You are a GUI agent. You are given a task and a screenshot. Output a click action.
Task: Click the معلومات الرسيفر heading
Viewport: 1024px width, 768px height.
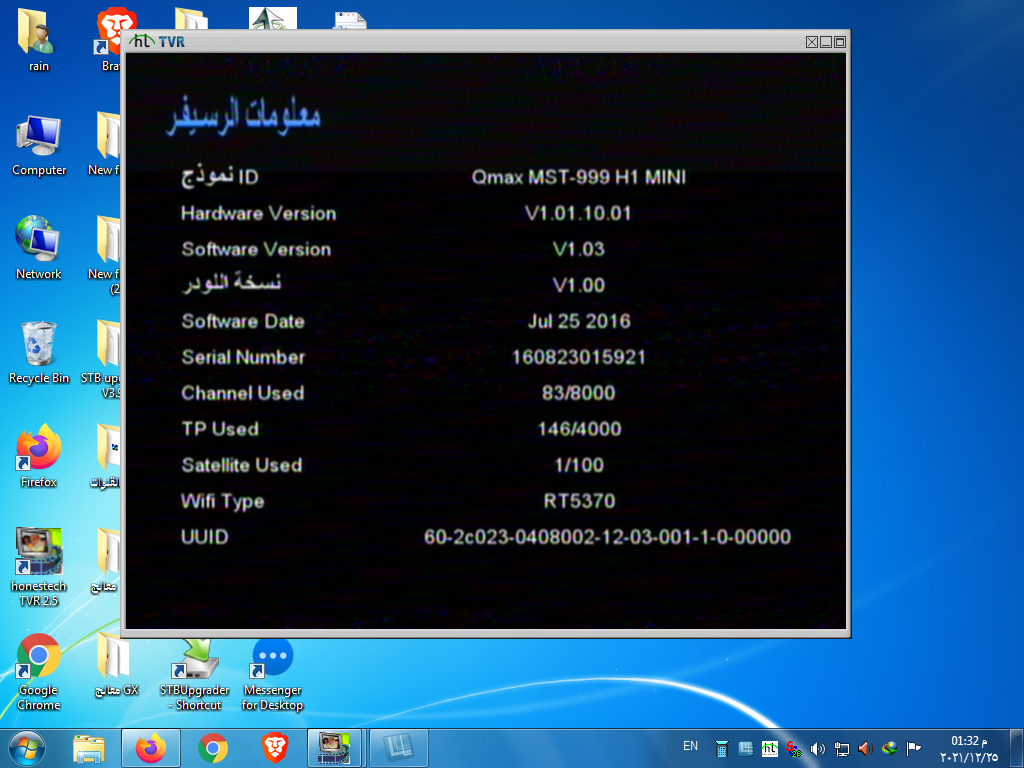tap(244, 115)
